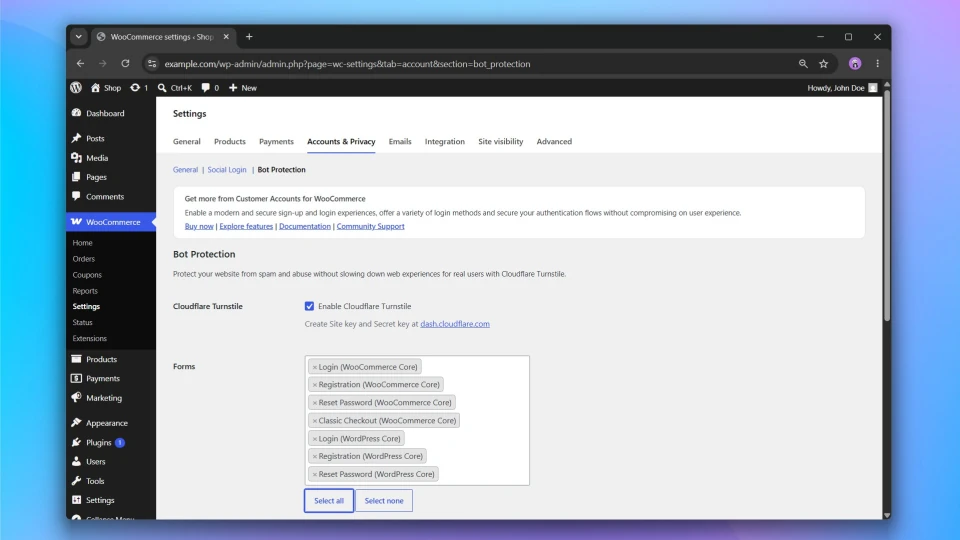Open Payments in the sidebar

click(96, 378)
